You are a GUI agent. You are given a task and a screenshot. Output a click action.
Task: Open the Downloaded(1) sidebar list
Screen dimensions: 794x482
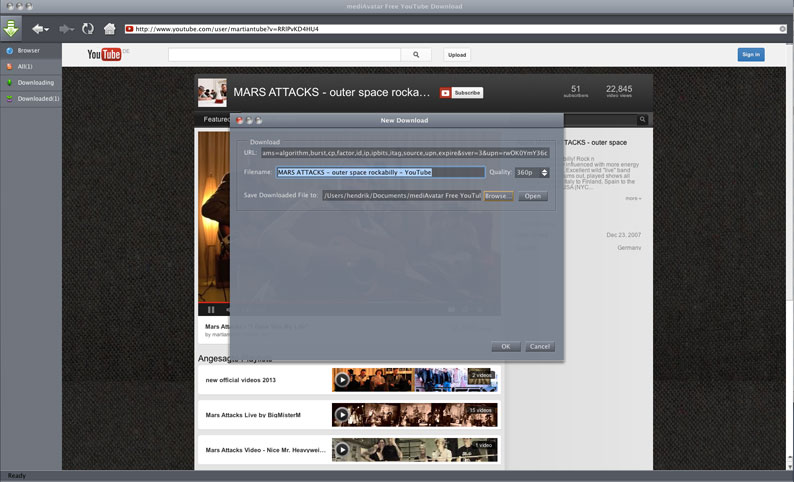tap(38, 98)
